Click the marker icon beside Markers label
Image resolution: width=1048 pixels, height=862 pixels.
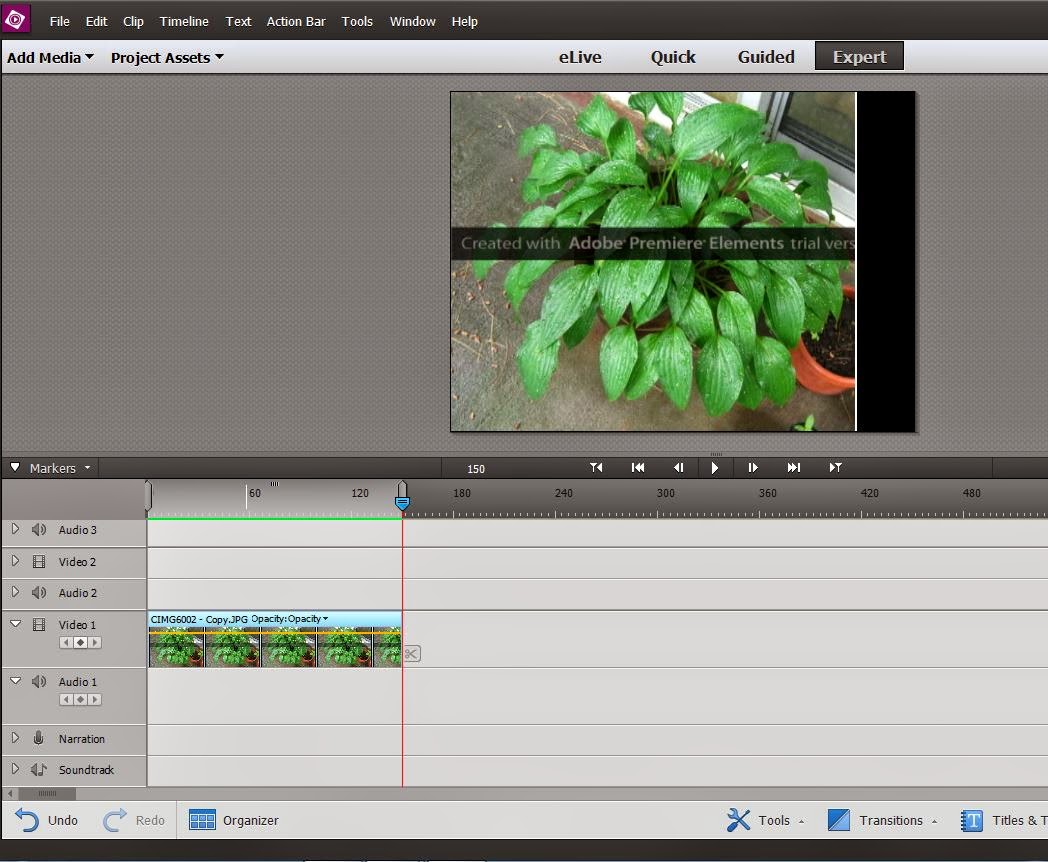pos(15,467)
